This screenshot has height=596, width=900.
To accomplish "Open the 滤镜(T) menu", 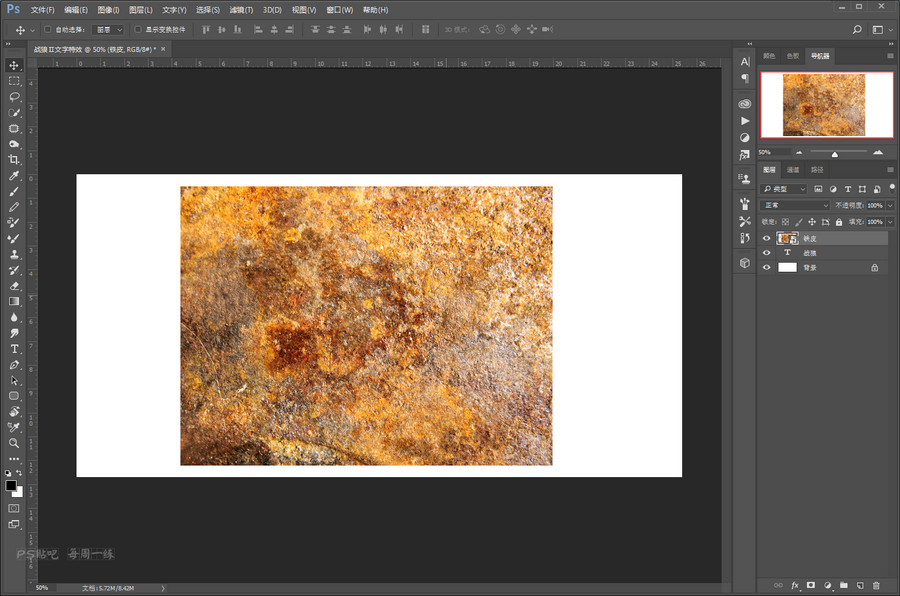I will coord(239,9).
